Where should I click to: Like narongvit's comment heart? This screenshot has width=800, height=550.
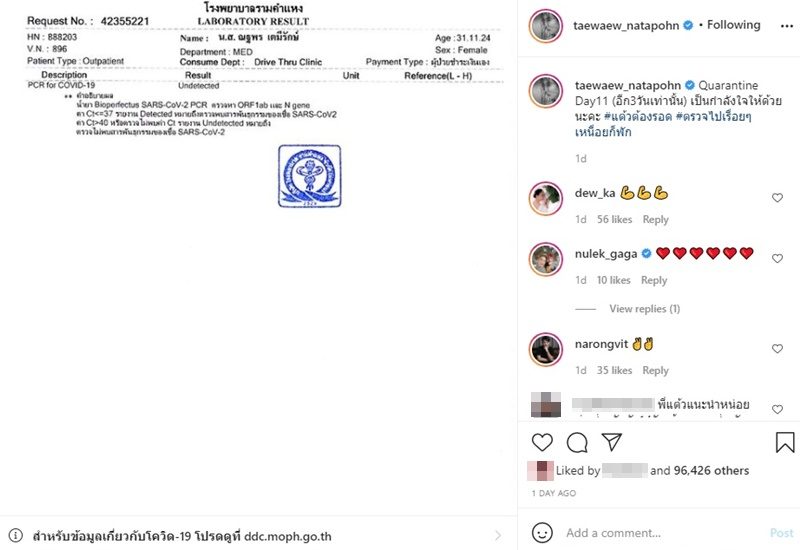pos(777,348)
